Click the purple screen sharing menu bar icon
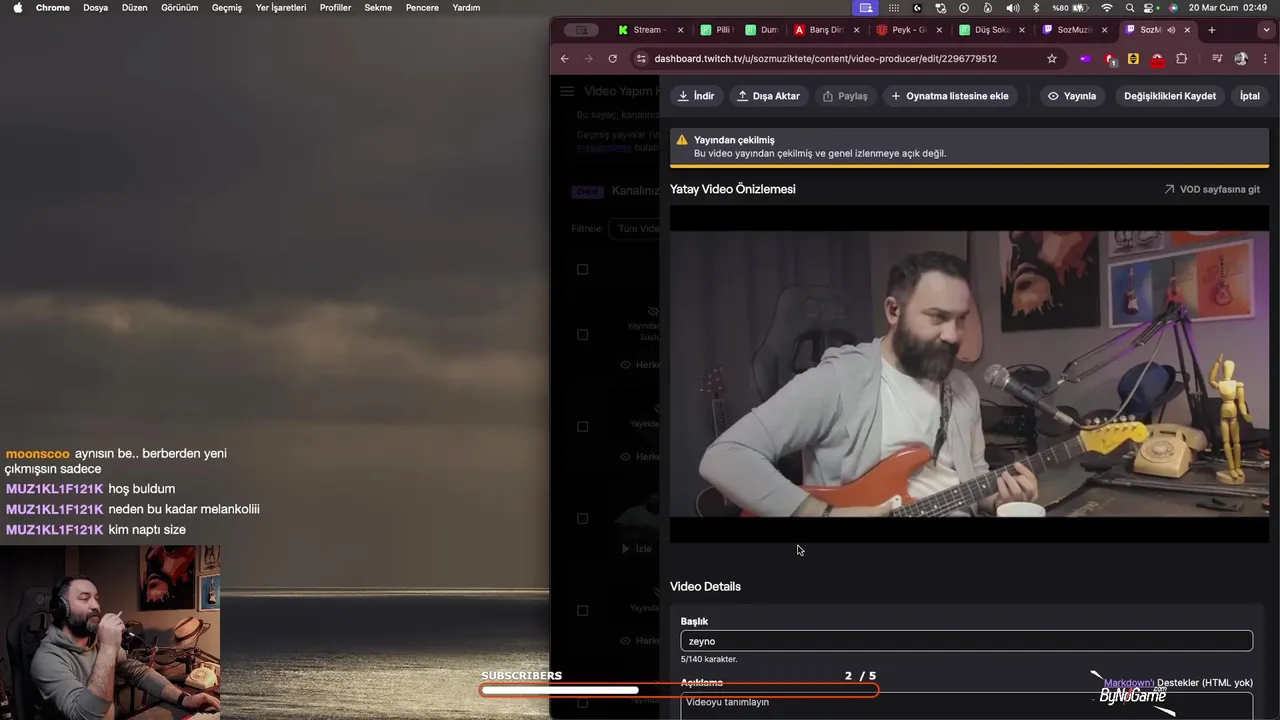This screenshot has width=1280, height=720. (x=866, y=8)
